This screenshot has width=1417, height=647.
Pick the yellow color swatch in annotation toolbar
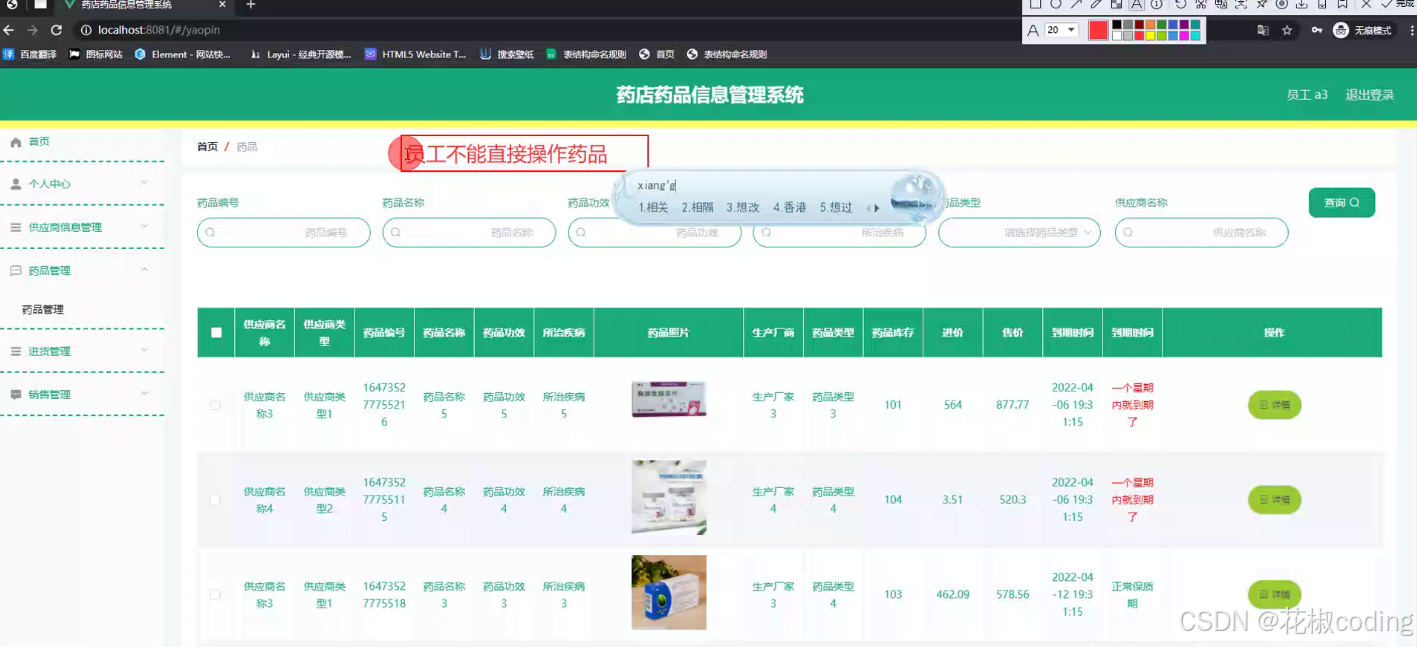(1150, 35)
